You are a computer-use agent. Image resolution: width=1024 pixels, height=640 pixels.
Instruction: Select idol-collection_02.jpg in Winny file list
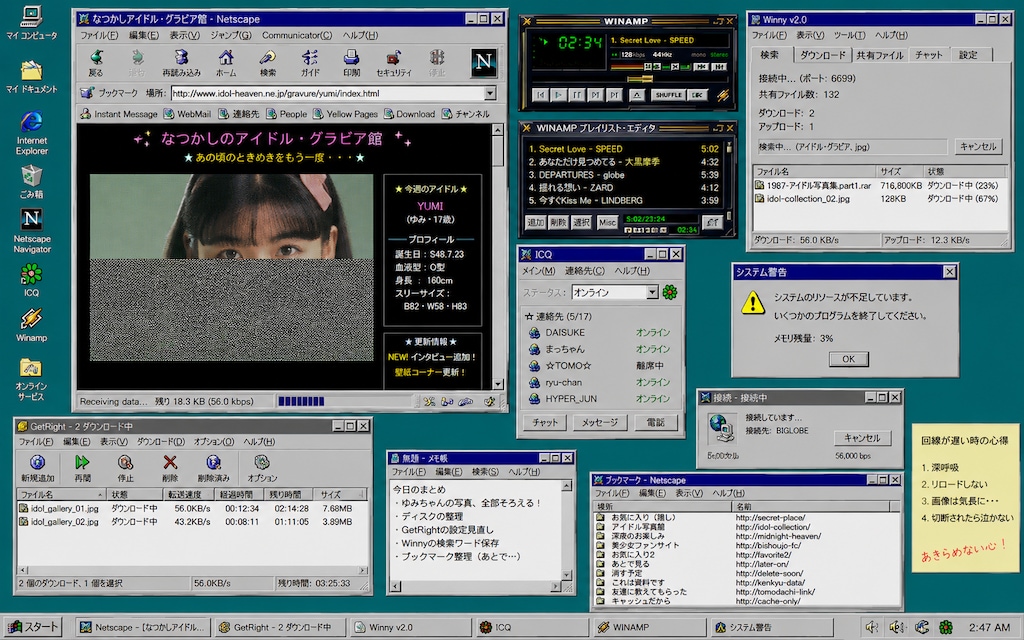pos(879,199)
